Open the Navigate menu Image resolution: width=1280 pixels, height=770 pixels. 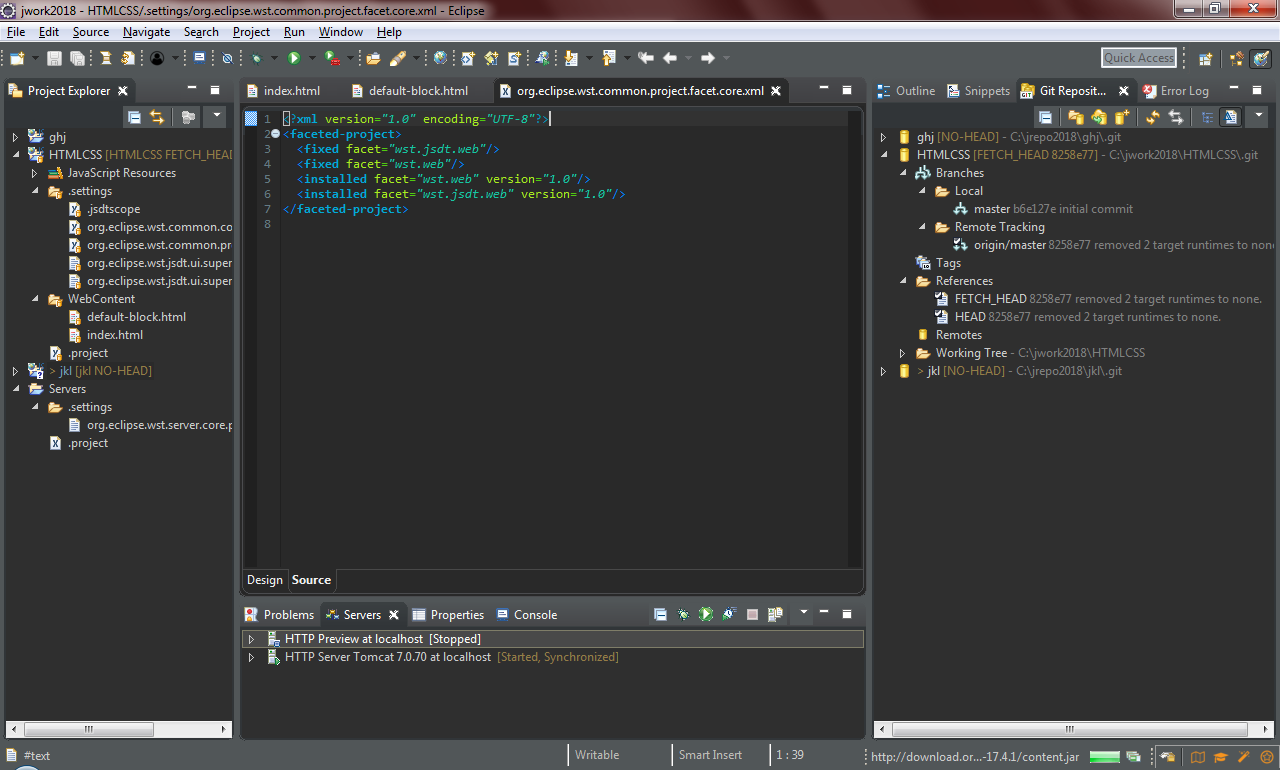click(146, 32)
